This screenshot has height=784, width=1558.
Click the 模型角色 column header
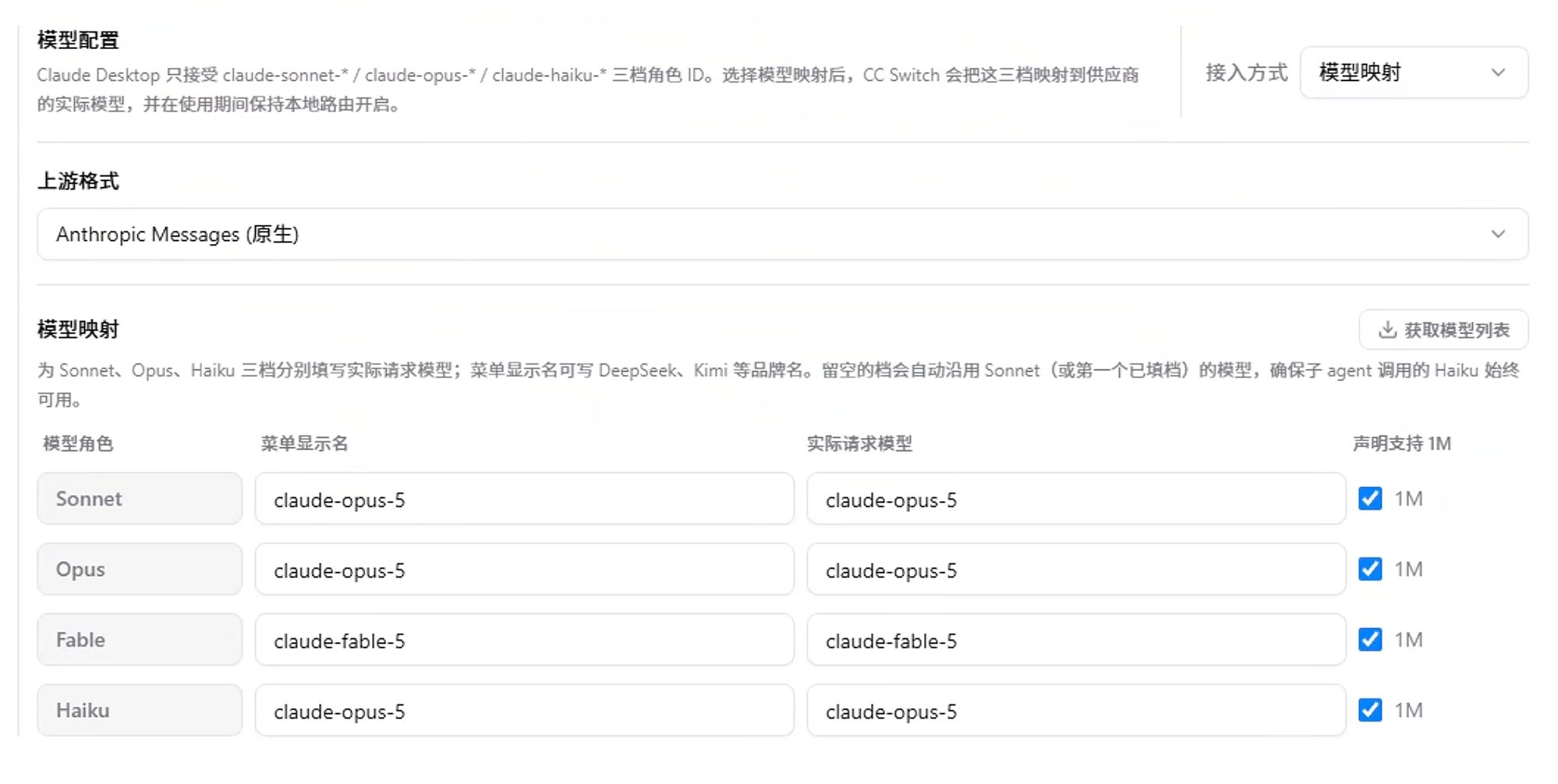(78, 443)
